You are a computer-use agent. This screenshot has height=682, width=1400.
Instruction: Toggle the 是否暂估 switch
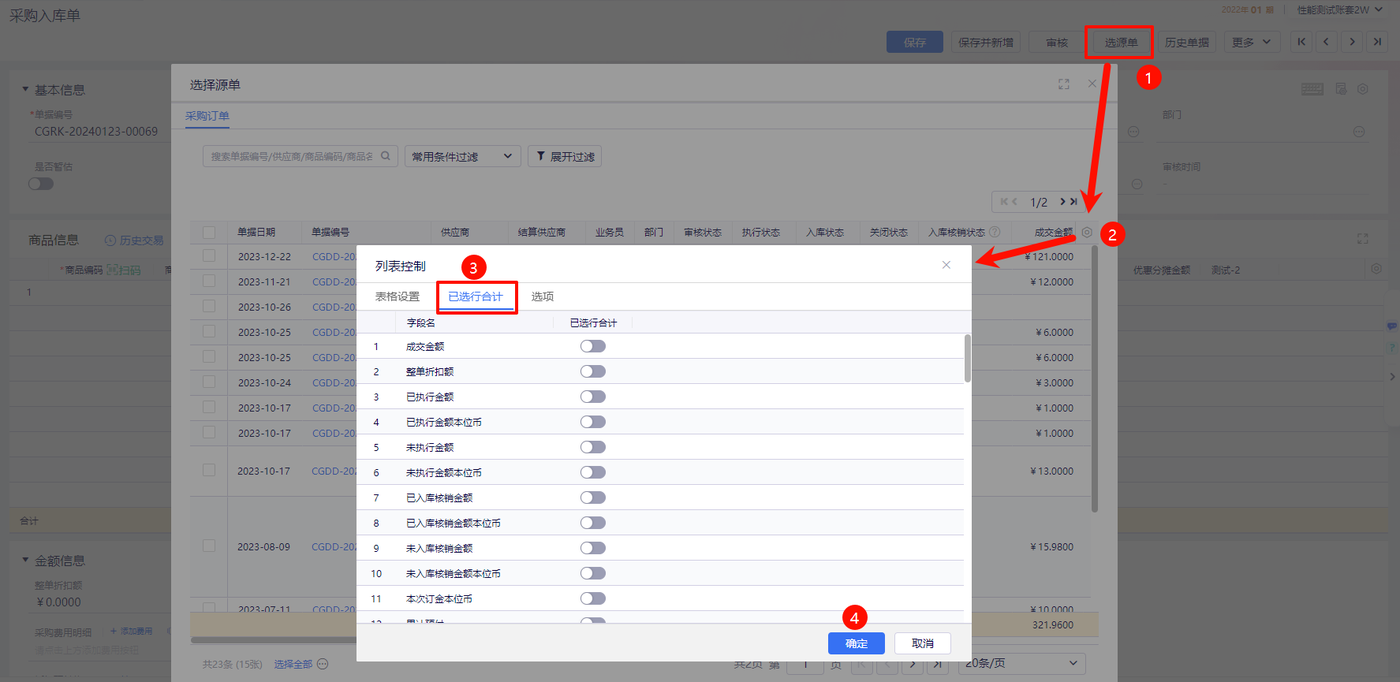[41, 183]
